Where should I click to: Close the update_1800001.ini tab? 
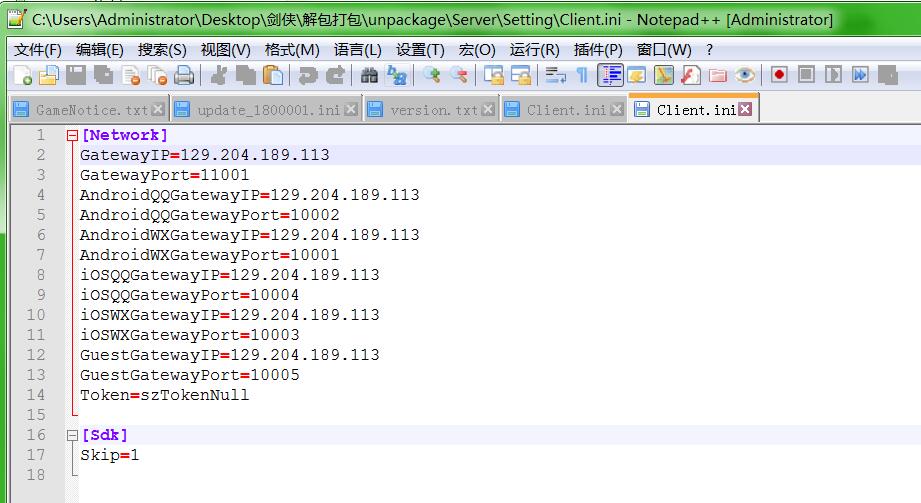(350, 110)
